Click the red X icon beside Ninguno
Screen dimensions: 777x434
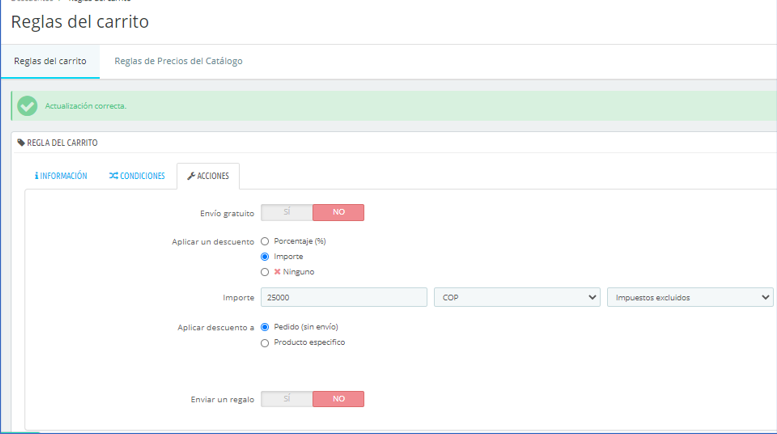click(278, 272)
